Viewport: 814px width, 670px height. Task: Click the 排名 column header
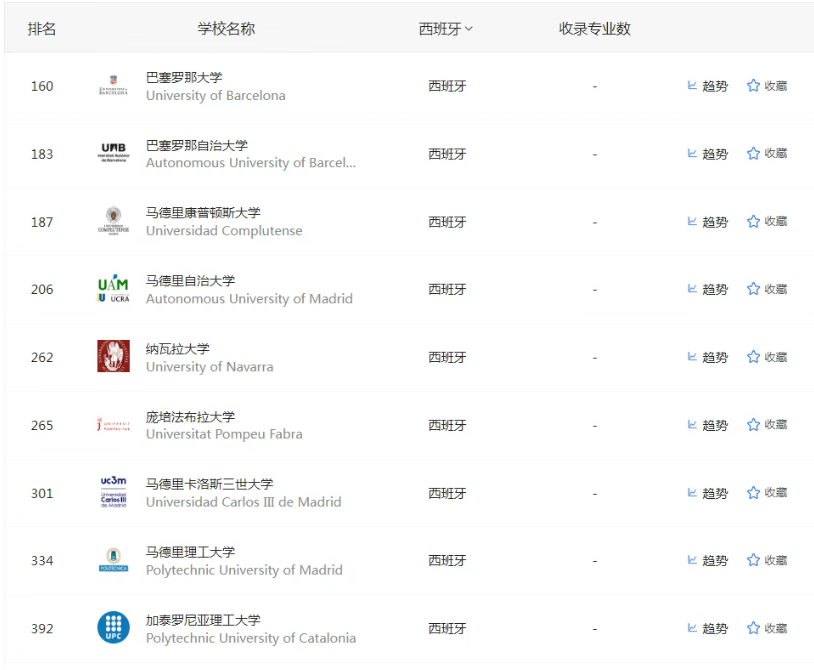42,29
